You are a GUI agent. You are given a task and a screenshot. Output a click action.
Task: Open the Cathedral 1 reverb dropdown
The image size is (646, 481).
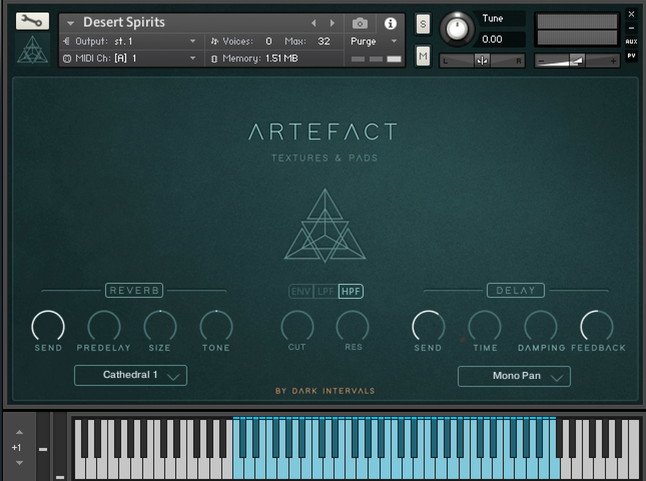click(x=130, y=376)
